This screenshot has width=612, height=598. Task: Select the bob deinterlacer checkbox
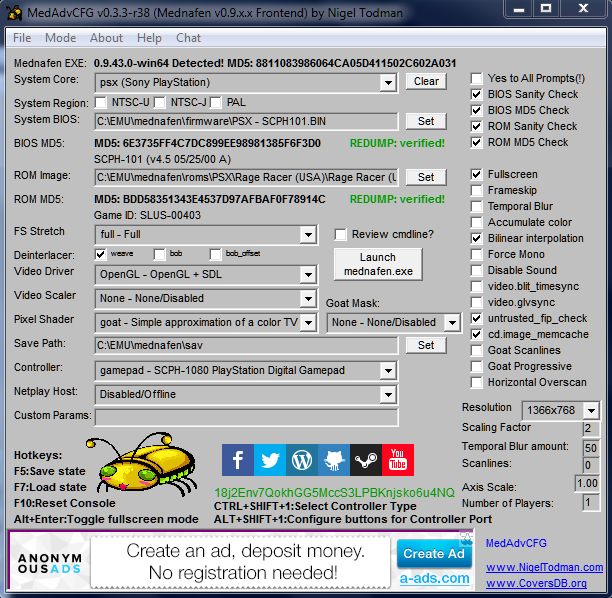159,255
